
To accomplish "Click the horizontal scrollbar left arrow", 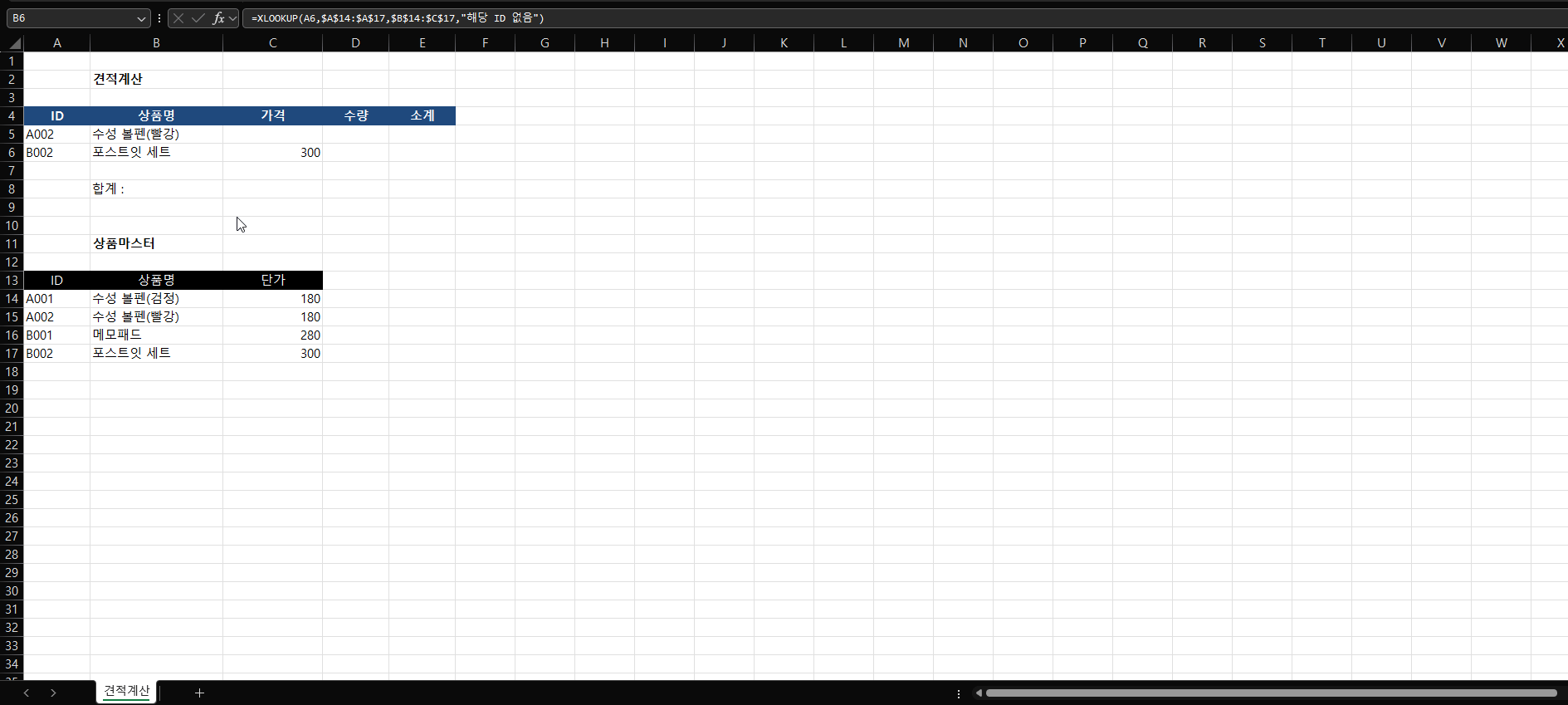I will pos(979,693).
